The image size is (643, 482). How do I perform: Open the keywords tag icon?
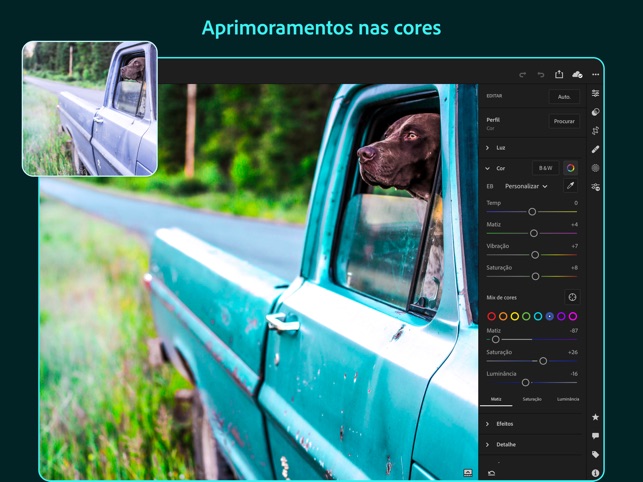[595, 454]
